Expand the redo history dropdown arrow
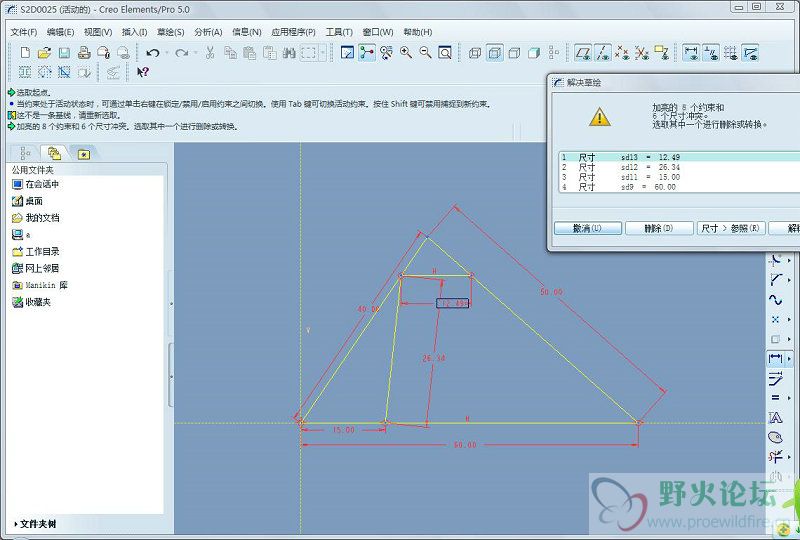 (x=195, y=53)
